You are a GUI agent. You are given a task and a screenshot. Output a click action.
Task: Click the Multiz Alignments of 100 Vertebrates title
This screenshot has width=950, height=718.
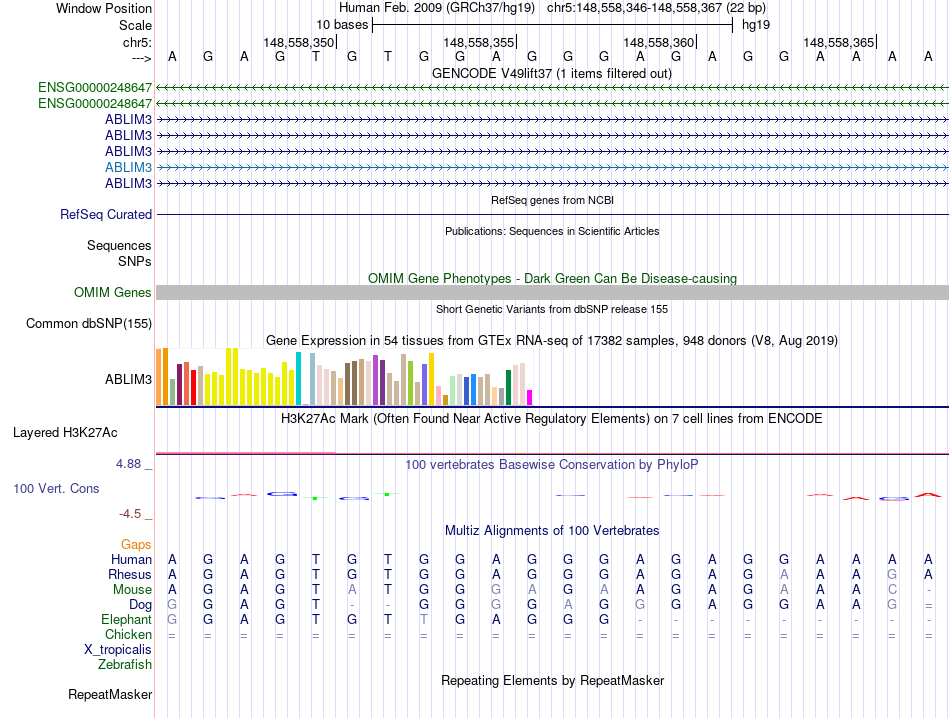point(551,530)
